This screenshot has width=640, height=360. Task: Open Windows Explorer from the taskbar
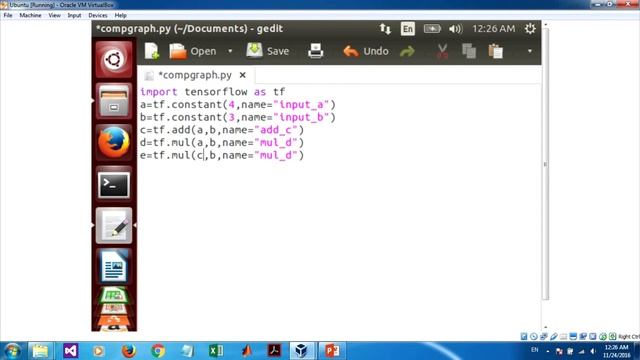coord(40,351)
